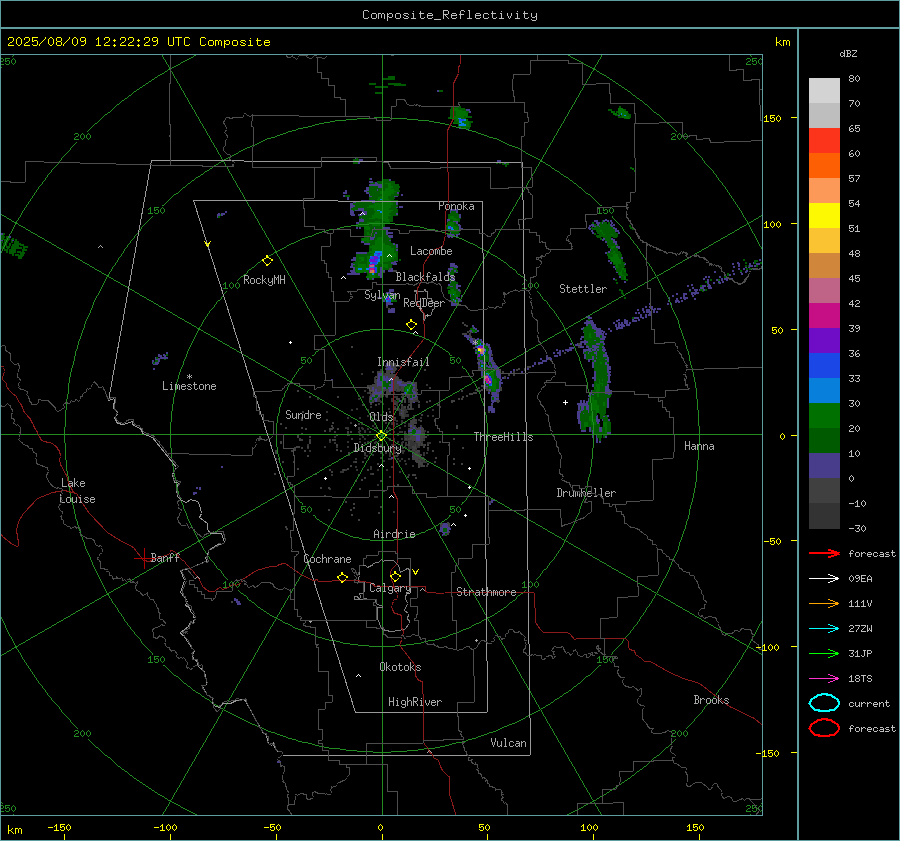Click the Ponoka city label
This screenshot has height=841, width=900.
coord(456,206)
